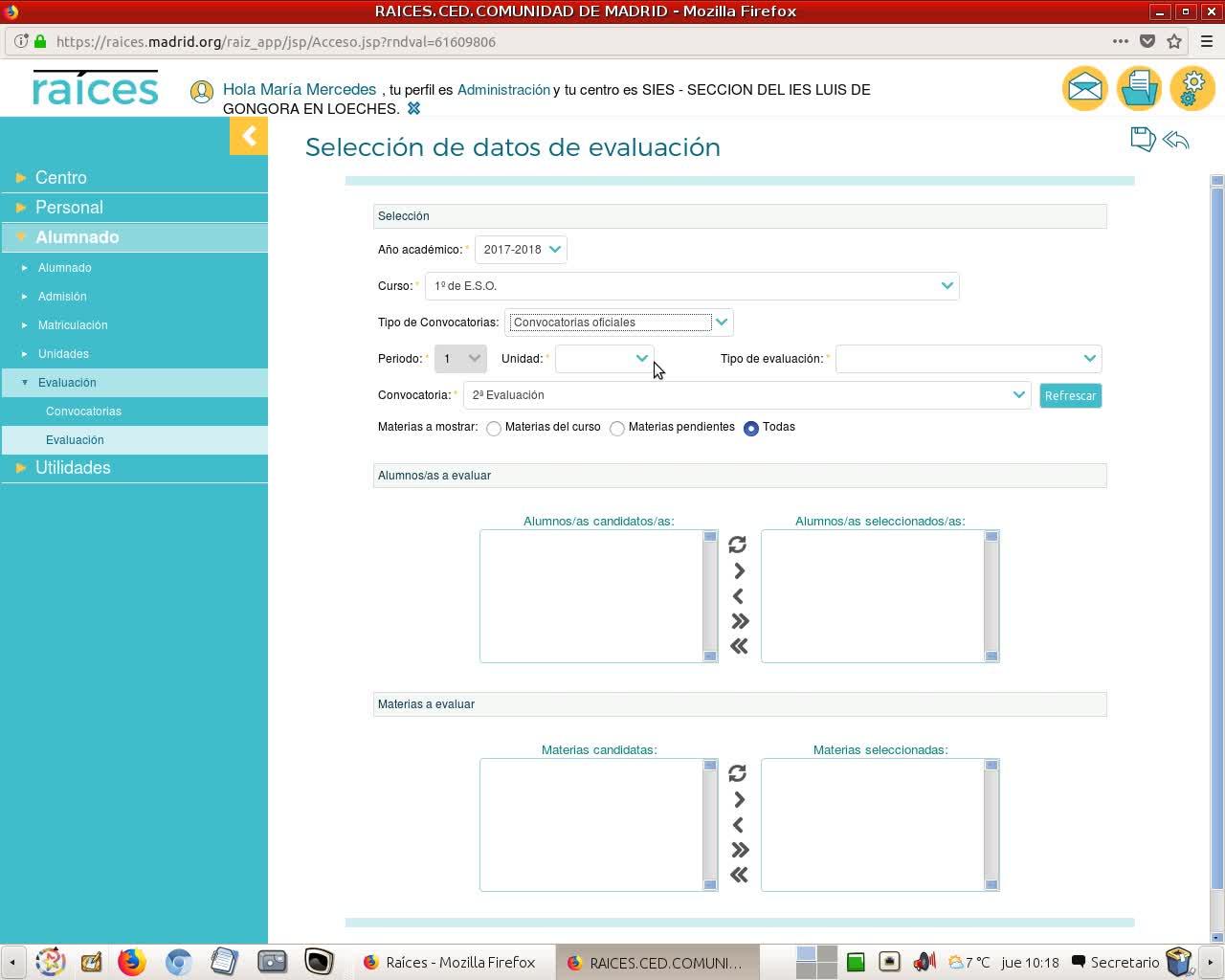1225x980 pixels.
Task: Collapse the sidebar with the orange arrow
Action: click(249, 137)
